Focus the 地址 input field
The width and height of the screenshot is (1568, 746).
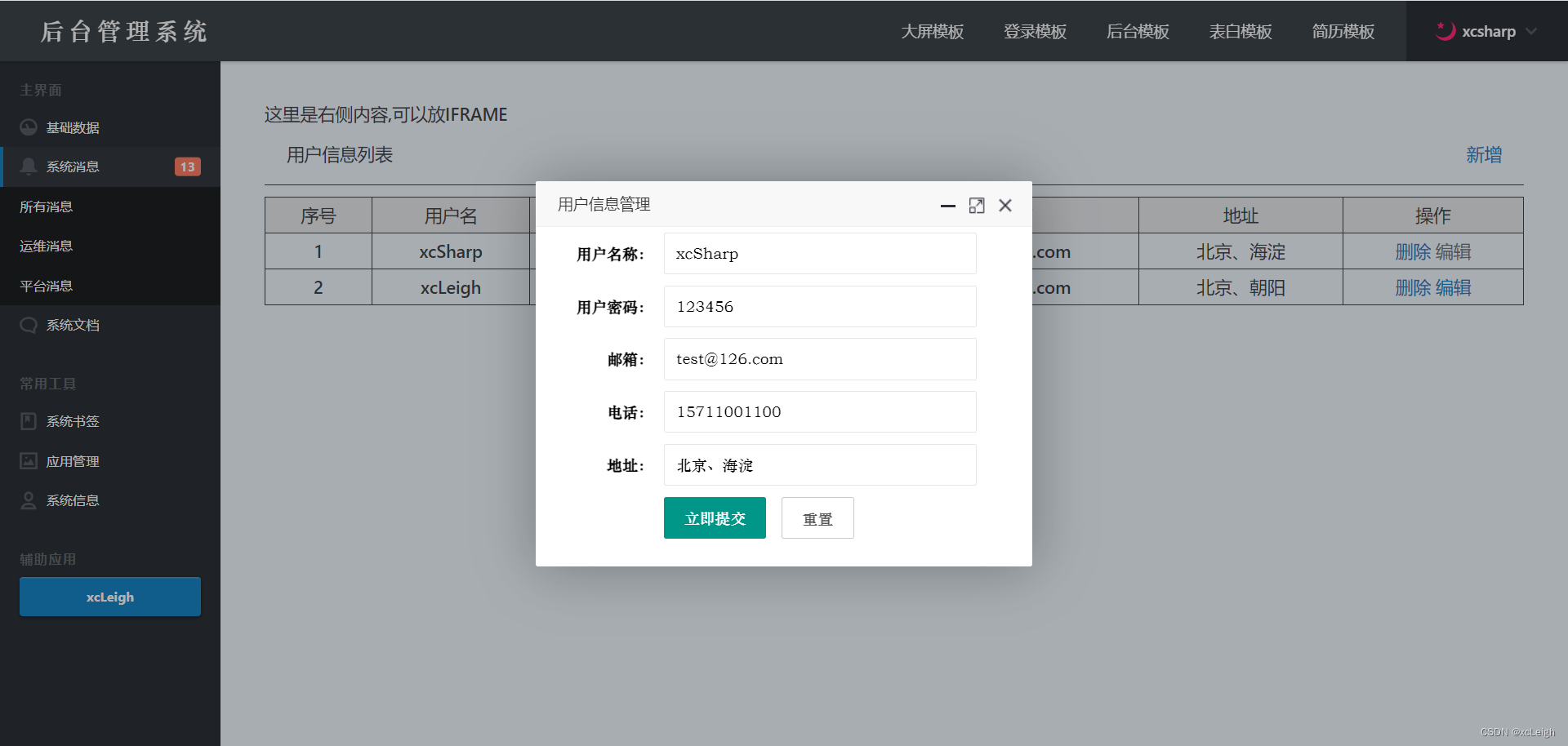tap(820, 465)
